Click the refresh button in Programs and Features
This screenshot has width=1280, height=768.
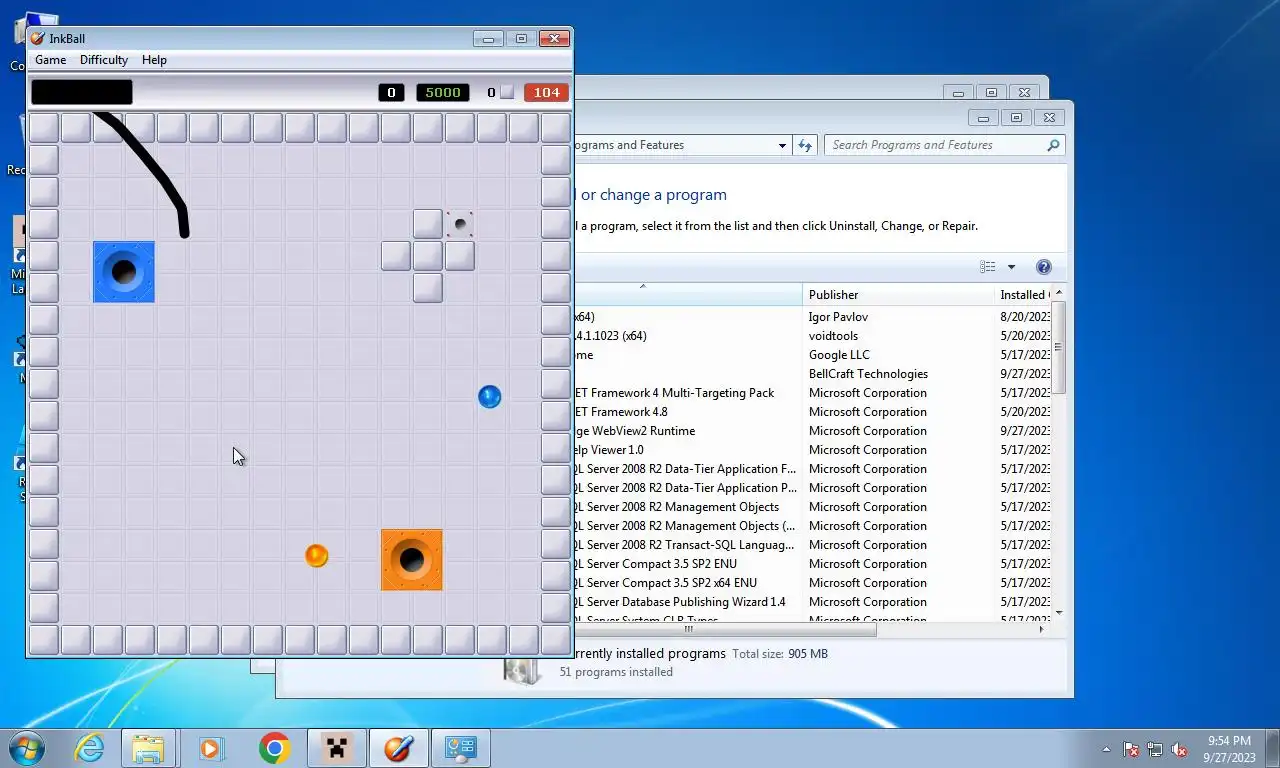click(805, 145)
